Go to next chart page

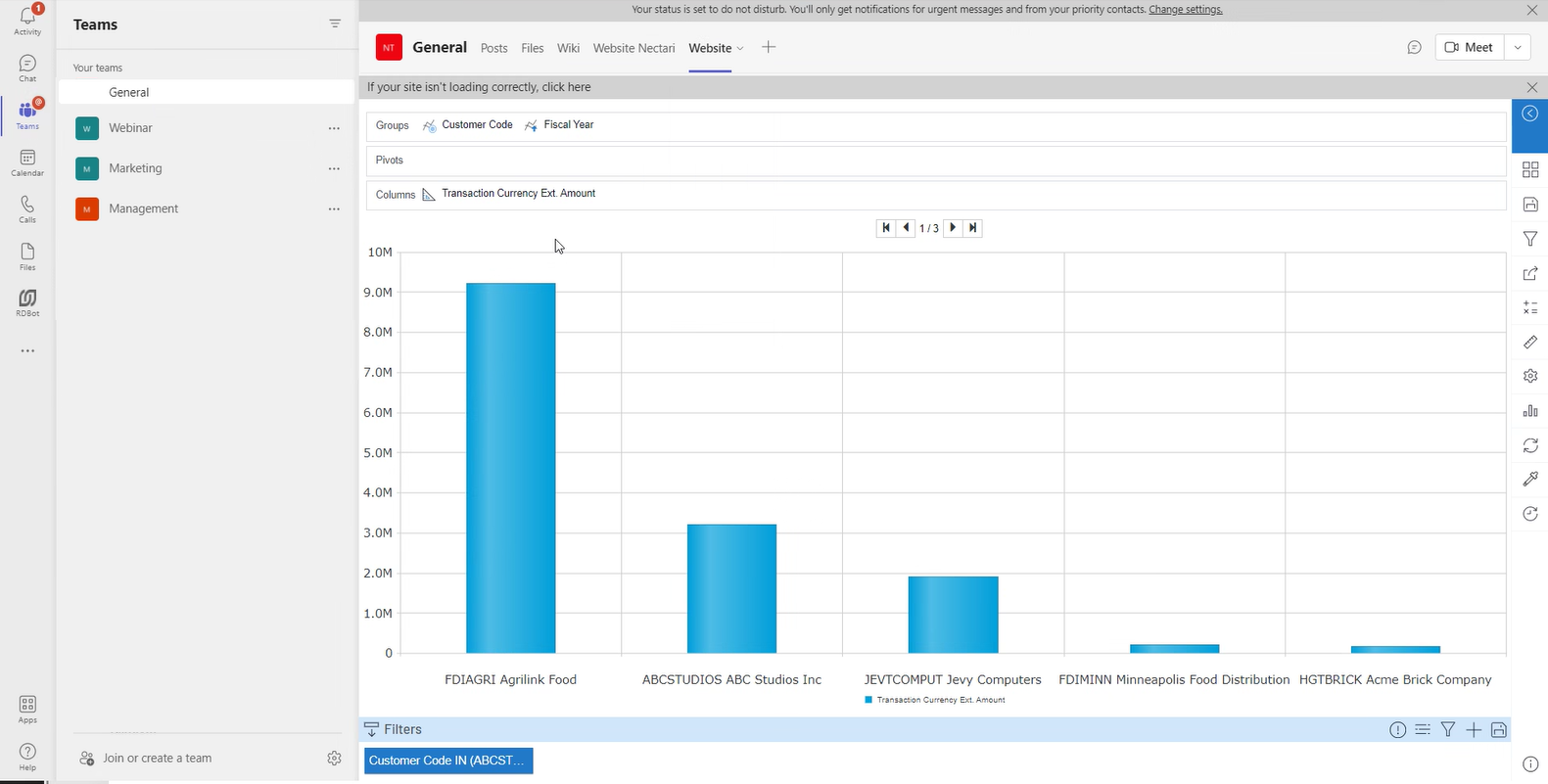tap(953, 228)
